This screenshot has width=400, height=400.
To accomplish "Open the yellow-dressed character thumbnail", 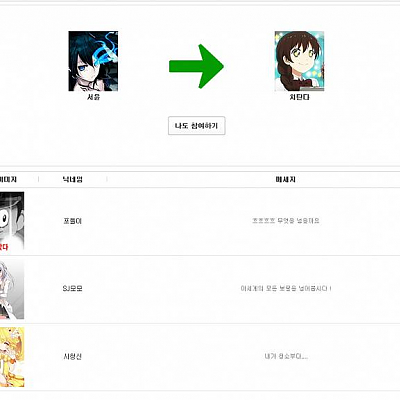I will coord(12,357).
